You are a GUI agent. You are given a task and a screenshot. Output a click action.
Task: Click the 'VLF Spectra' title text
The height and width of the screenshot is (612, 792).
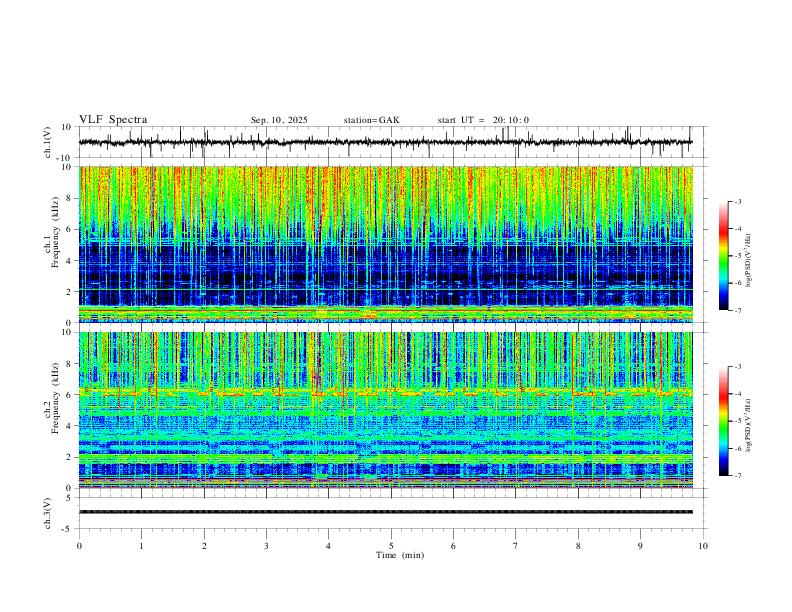click(113, 120)
